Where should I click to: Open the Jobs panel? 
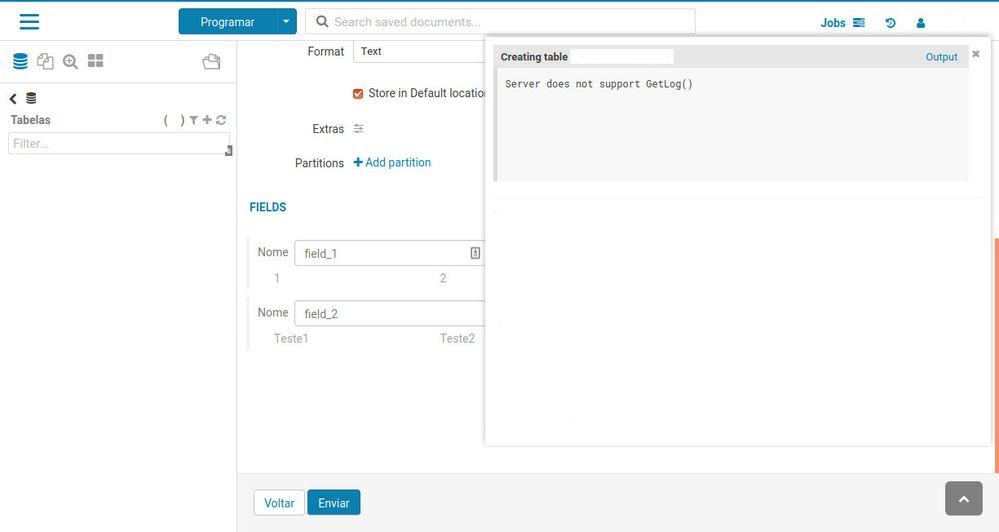(x=842, y=23)
